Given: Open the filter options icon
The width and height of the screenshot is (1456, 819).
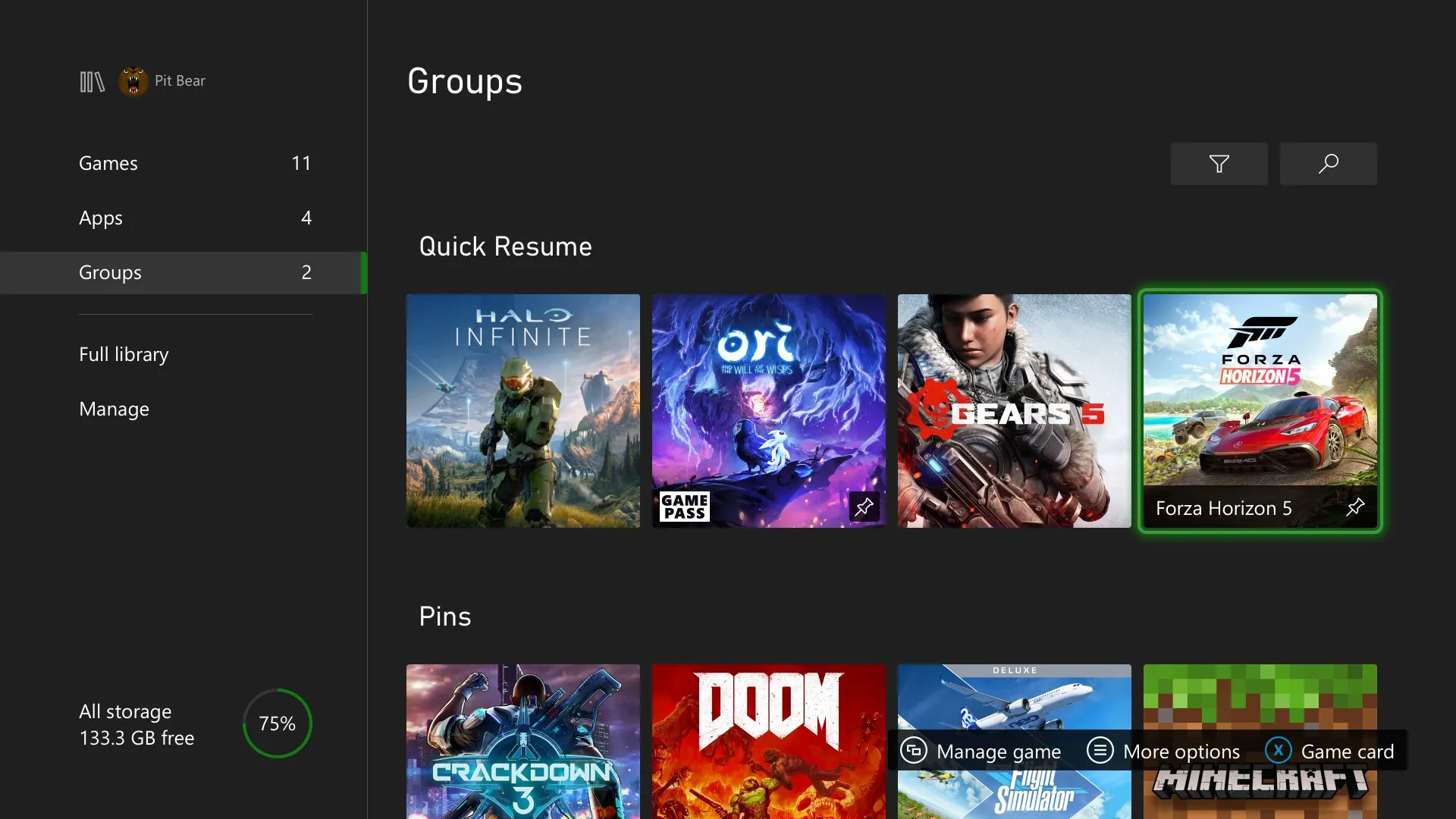Looking at the screenshot, I should [1218, 163].
